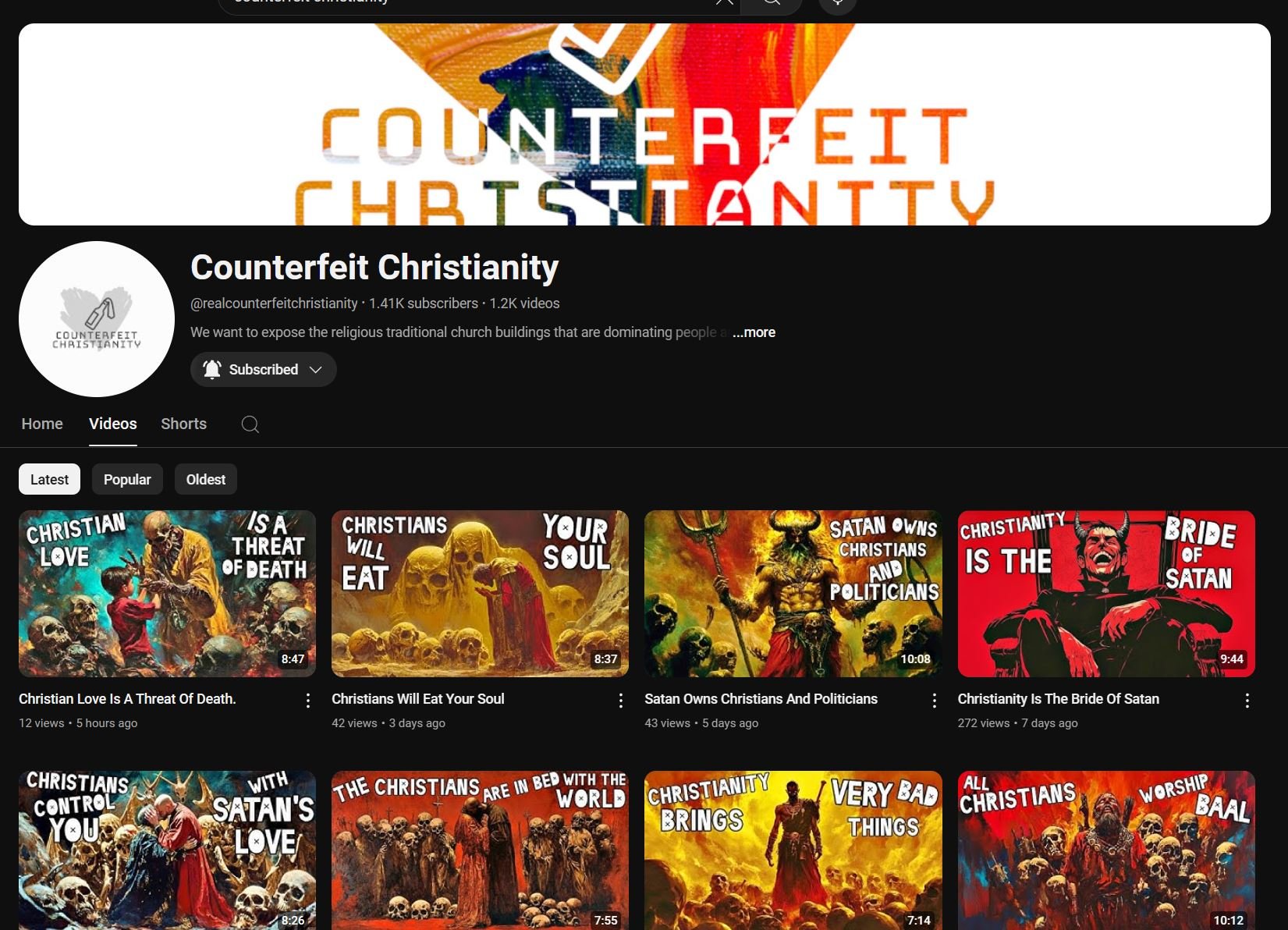1288x930 pixels.
Task: Open 'Christianity Is The Bride Of Satan' title link
Action: [1059, 699]
